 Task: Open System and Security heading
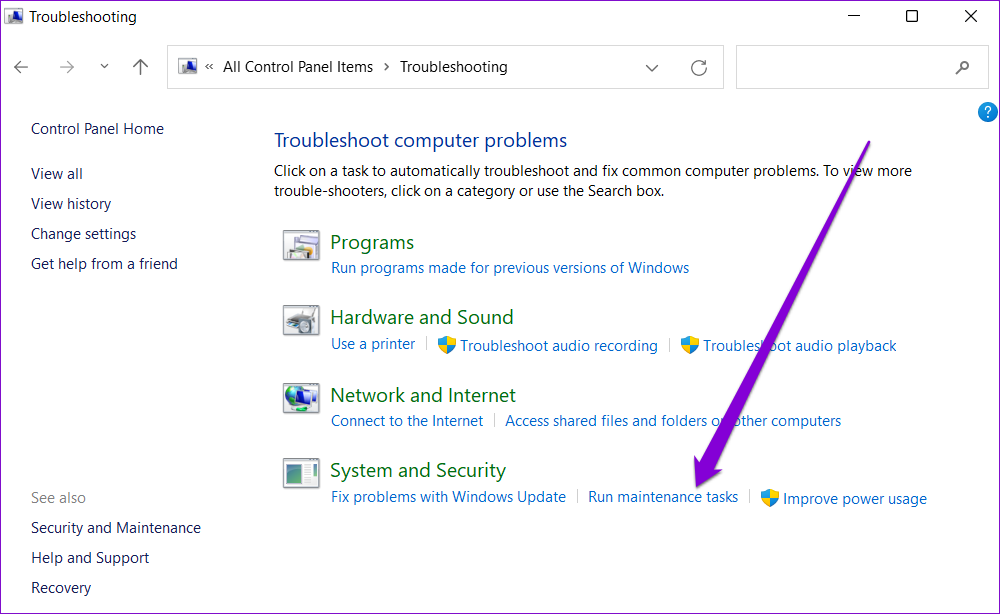coord(418,470)
